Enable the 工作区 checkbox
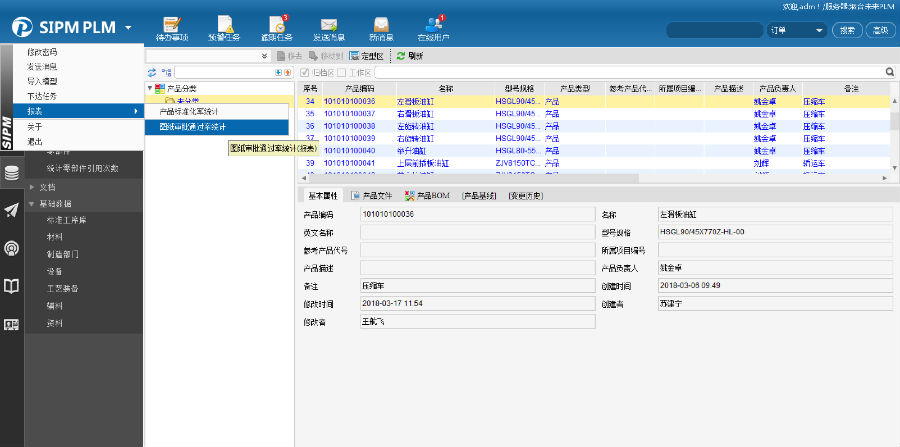Image resolution: width=900 pixels, height=447 pixels. click(x=342, y=73)
